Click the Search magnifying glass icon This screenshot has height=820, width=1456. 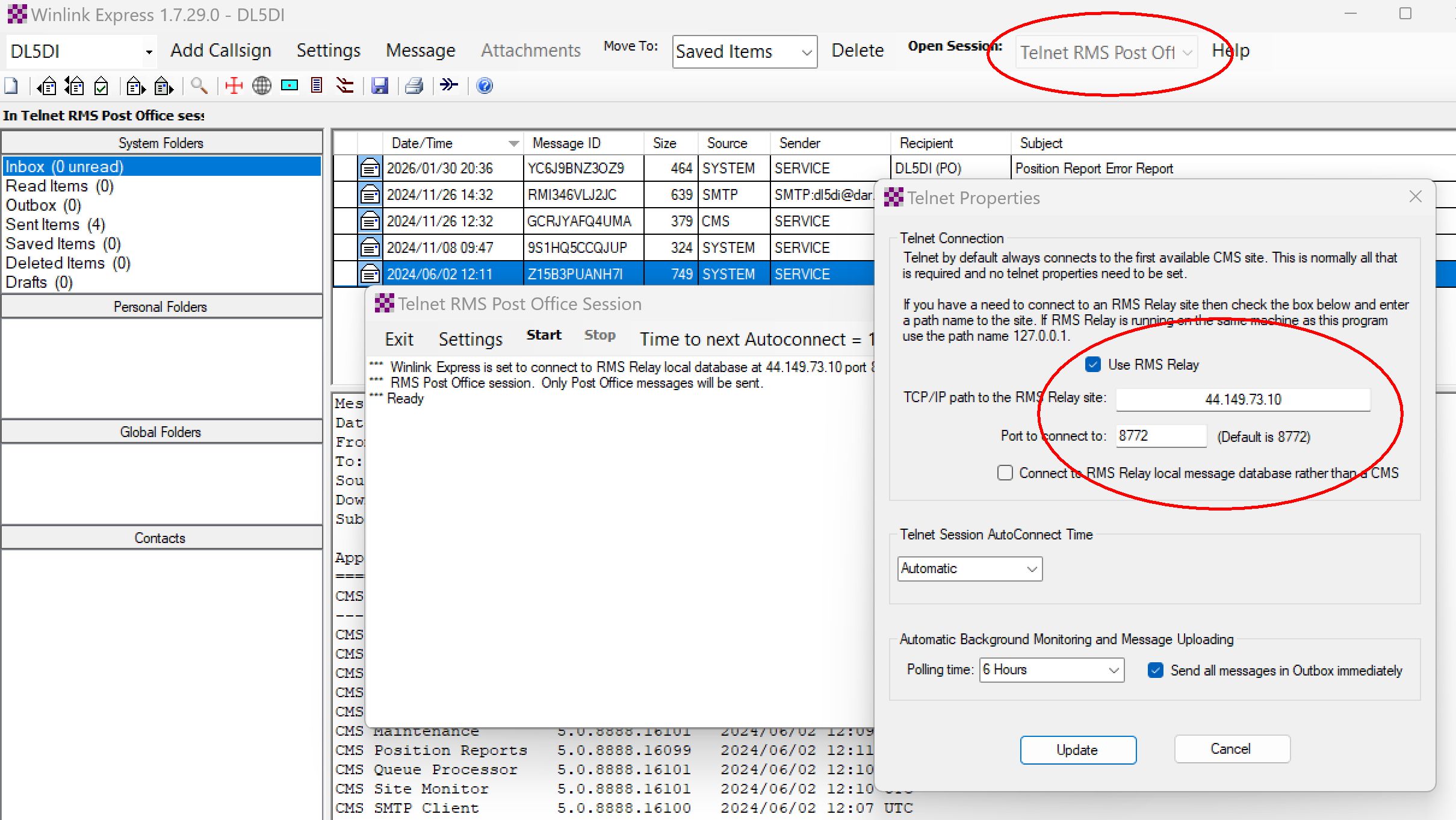coord(199,86)
